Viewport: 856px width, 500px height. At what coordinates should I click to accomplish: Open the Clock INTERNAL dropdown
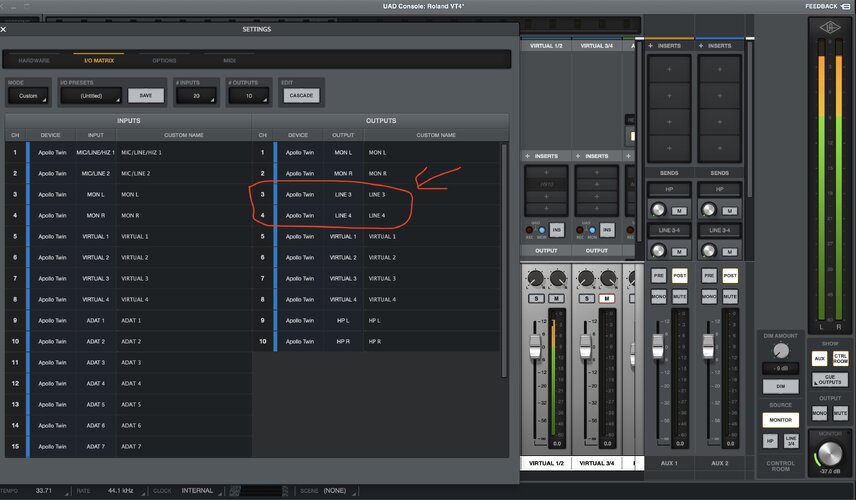tap(200, 491)
